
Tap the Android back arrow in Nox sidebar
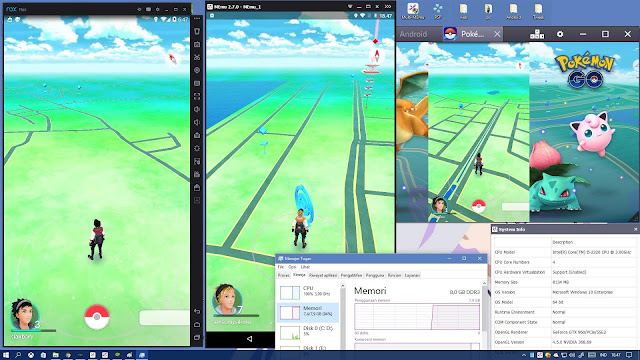pos(197,311)
